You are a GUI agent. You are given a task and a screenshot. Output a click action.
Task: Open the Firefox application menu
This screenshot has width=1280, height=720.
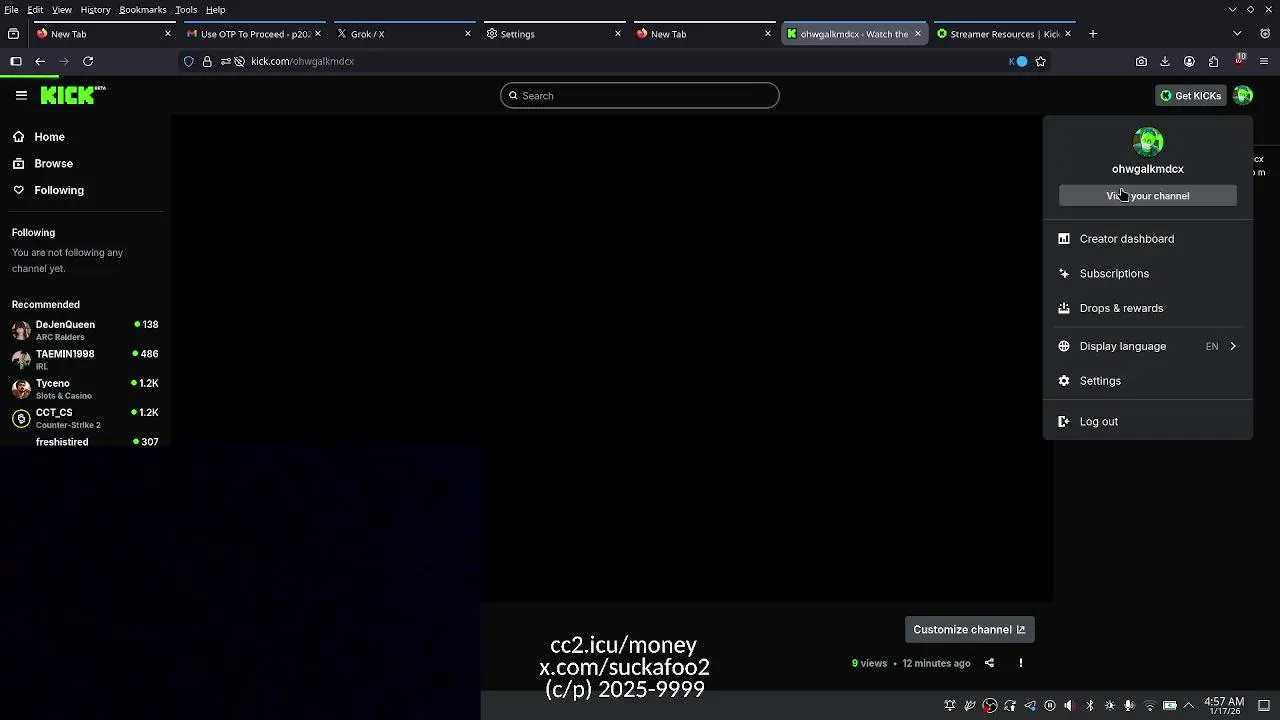(1264, 61)
